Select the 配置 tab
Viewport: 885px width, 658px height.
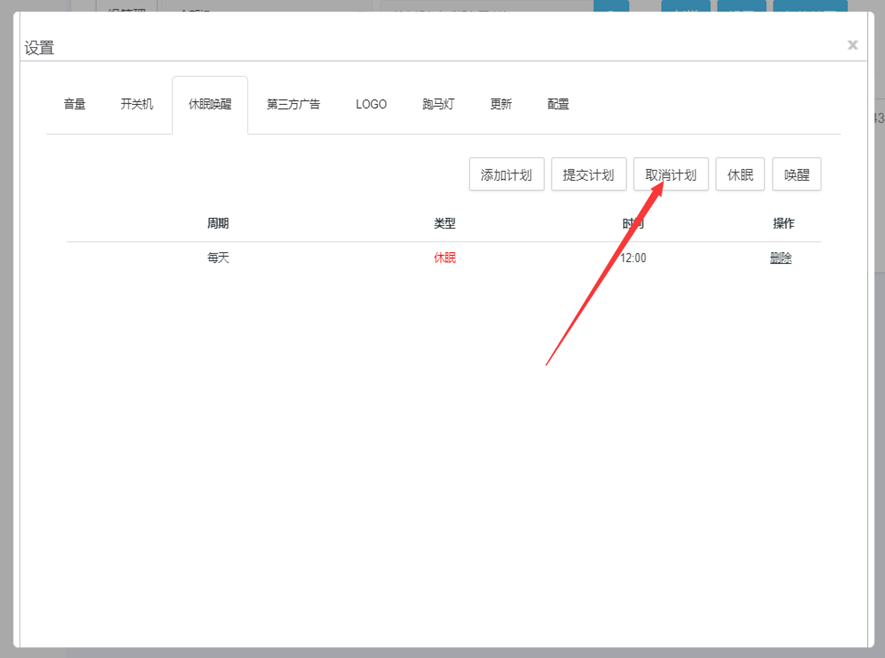[558, 104]
